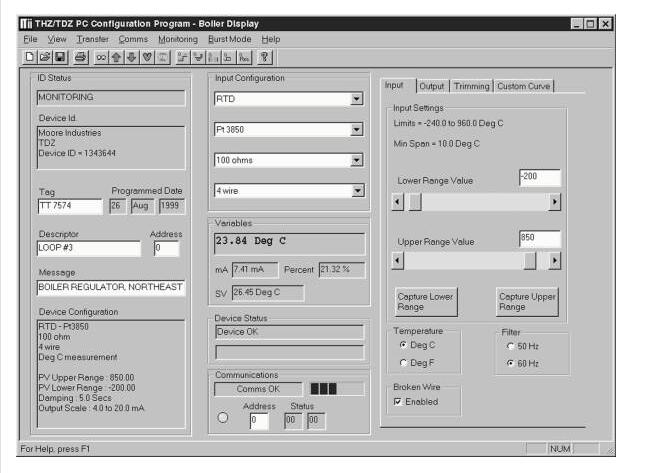Toggle the Broken Wire Enabled checkbox
This screenshot has height=473, width=661.
[399, 402]
